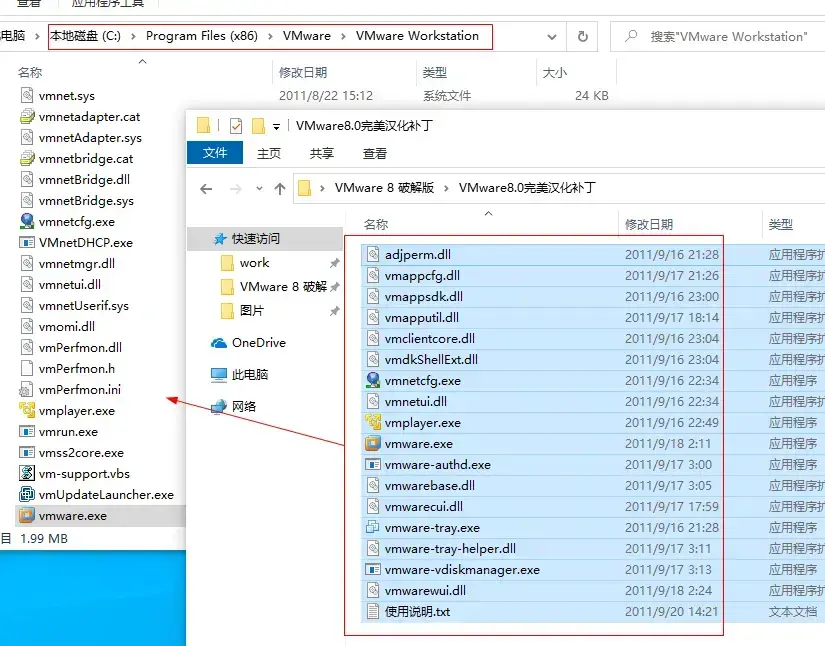Go back using the back arrow button

[206, 189]
